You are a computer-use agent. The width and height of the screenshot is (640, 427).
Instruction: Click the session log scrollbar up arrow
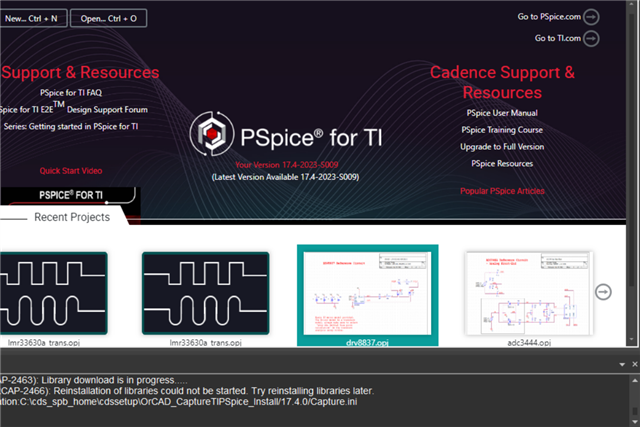635,380
